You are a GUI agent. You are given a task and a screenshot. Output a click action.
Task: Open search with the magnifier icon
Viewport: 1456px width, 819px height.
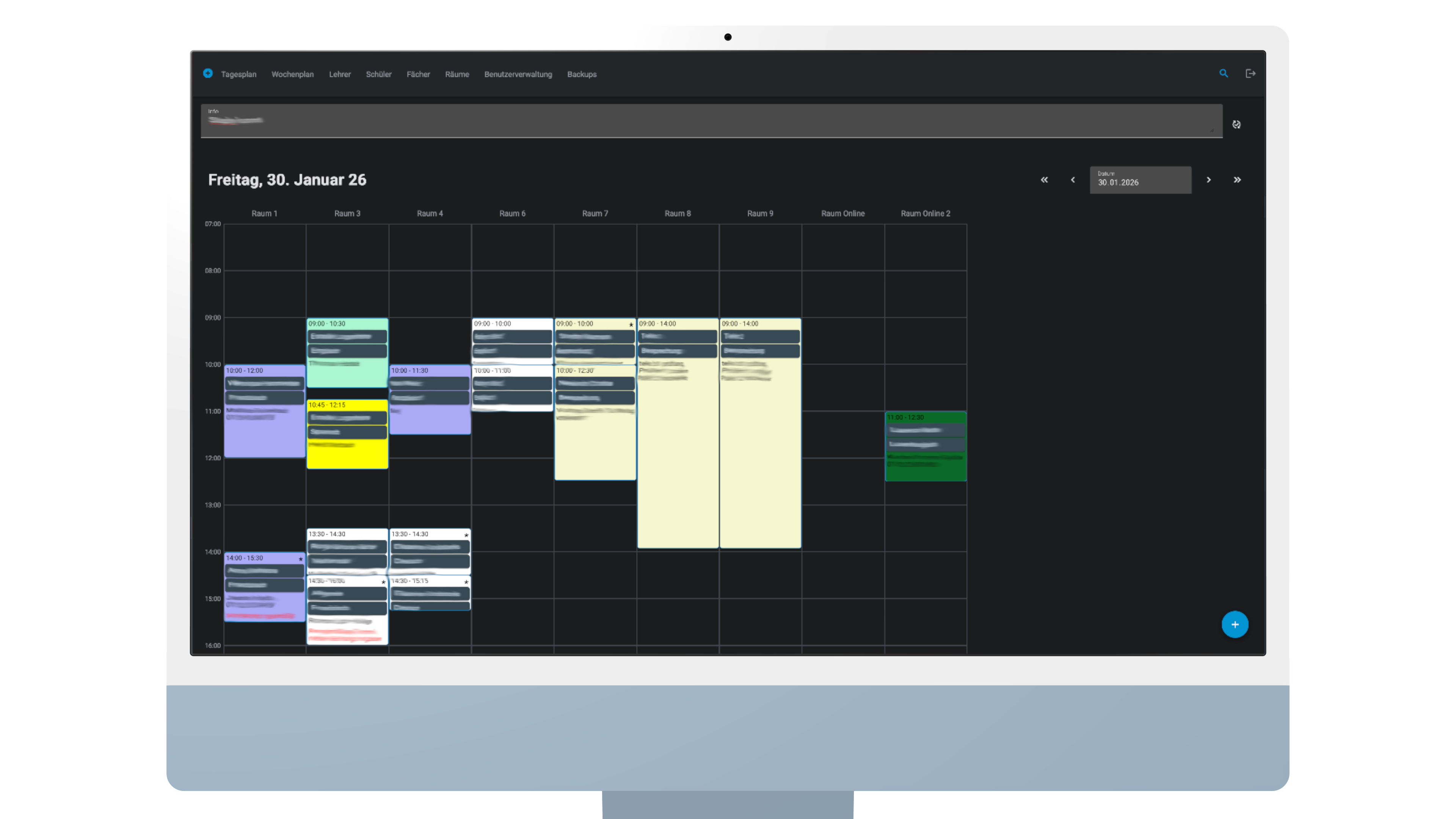1223,74
